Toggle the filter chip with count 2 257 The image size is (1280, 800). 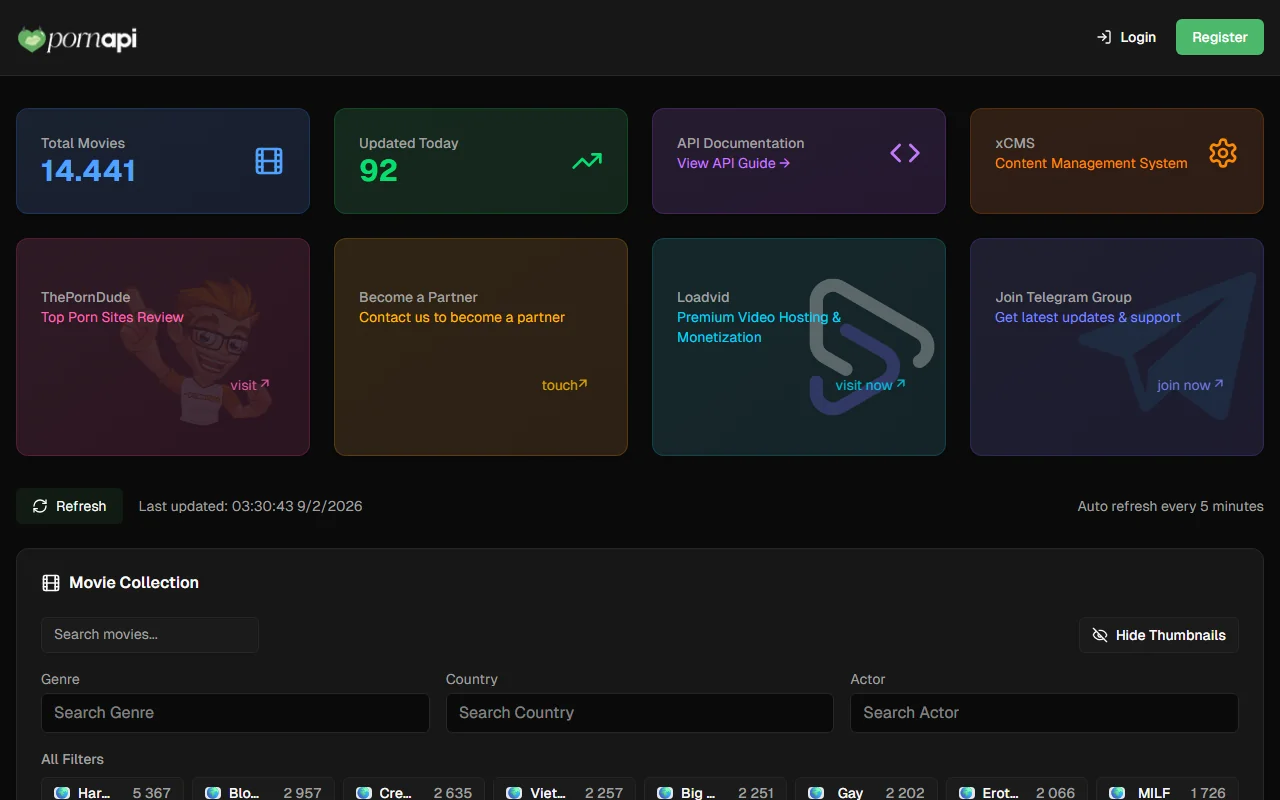(x=564, y=792)
